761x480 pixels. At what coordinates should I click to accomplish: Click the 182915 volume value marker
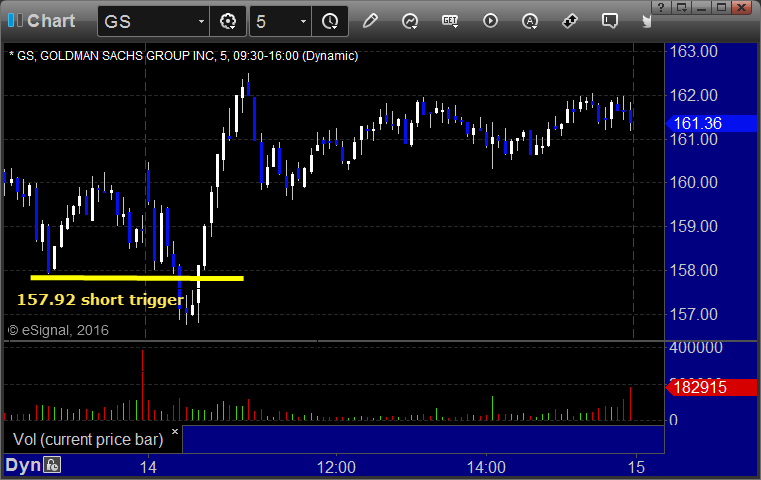711,387
